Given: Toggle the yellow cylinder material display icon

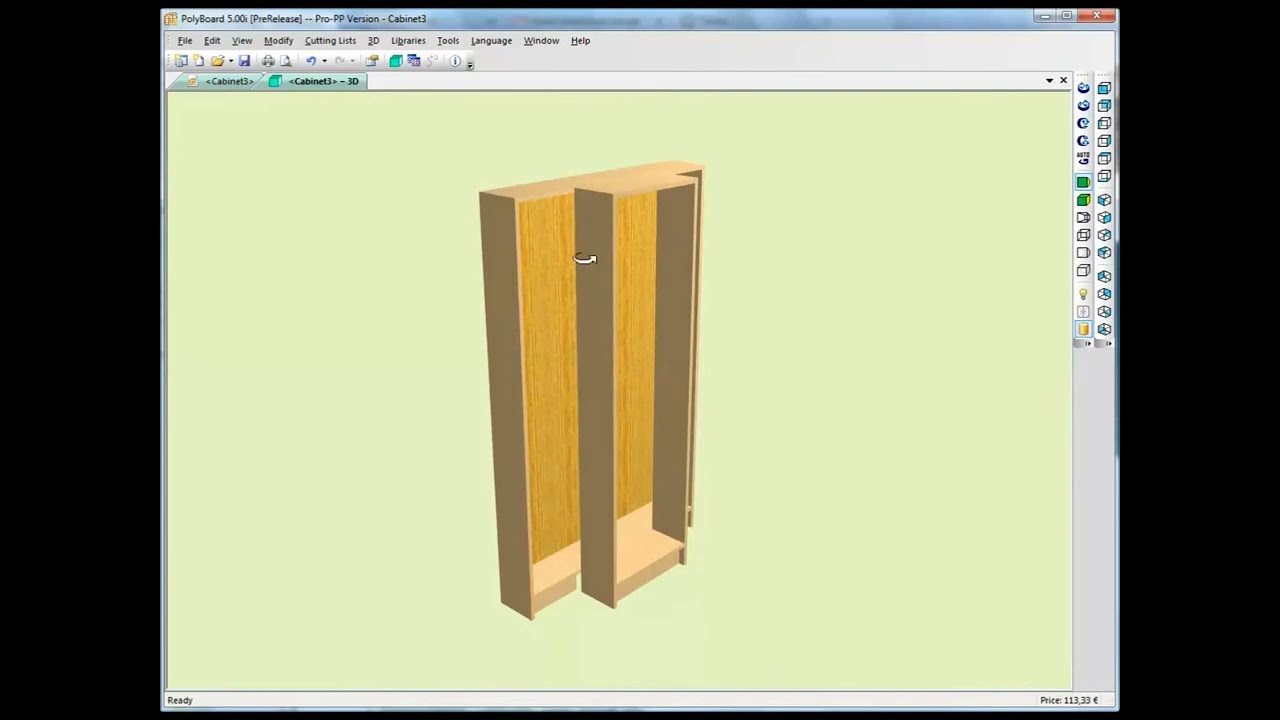Looking at the screenshot, I should 1083,328.
